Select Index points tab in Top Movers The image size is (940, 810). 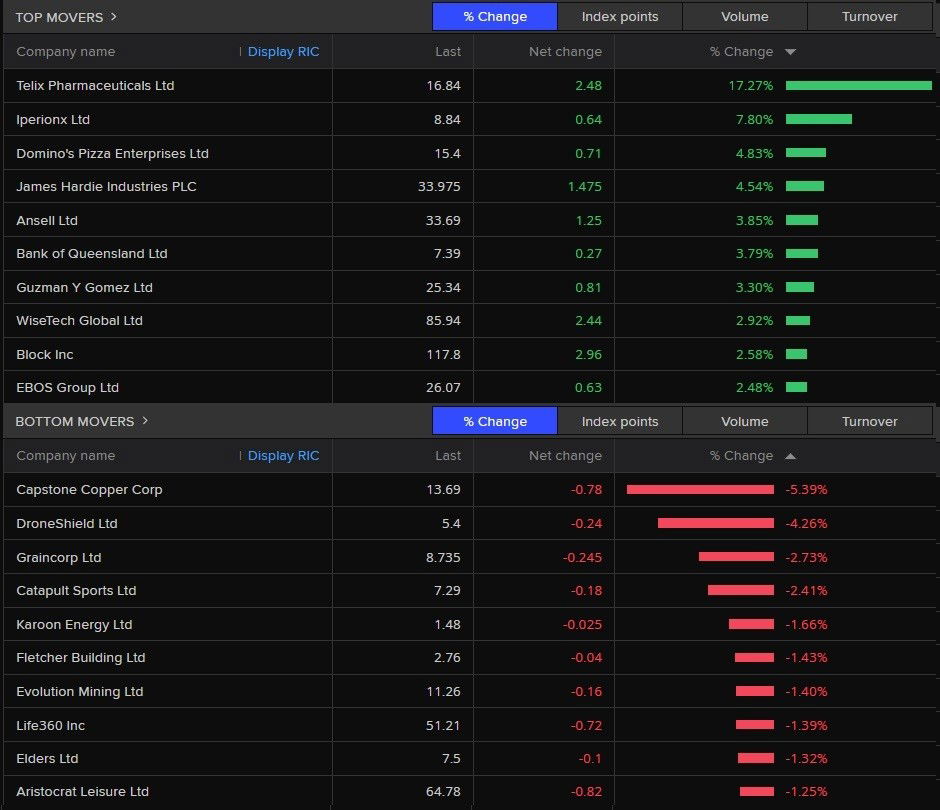pyautogui.click(x=620, y=17)
